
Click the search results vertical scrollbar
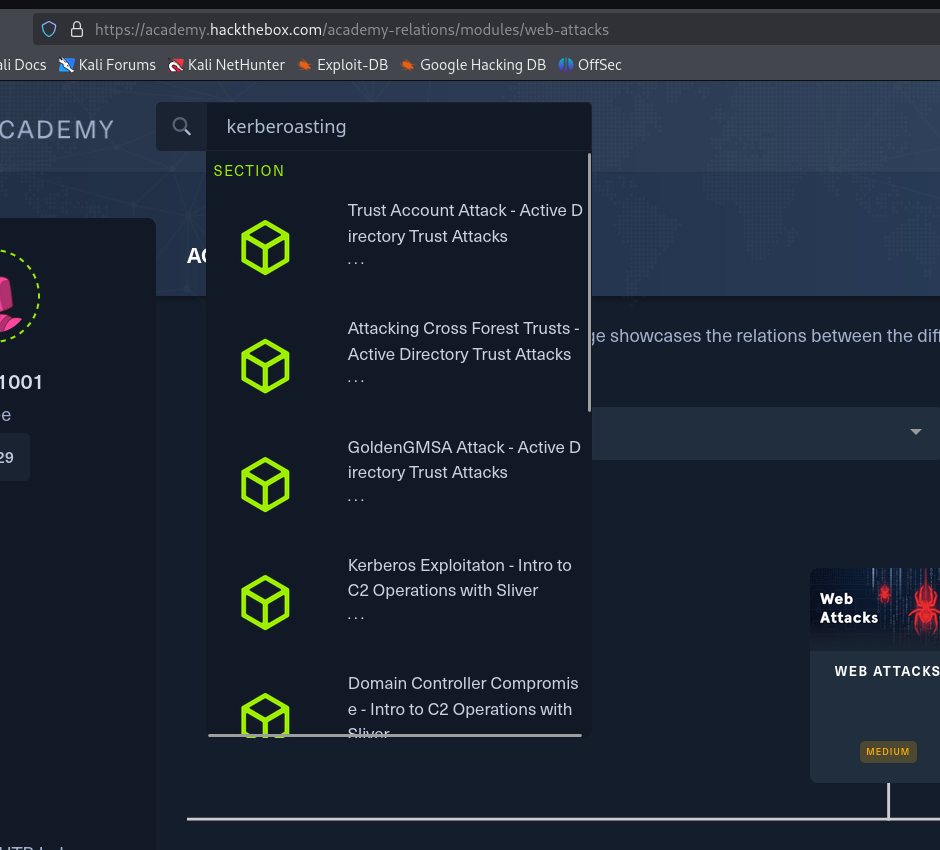tap(589, 282)
